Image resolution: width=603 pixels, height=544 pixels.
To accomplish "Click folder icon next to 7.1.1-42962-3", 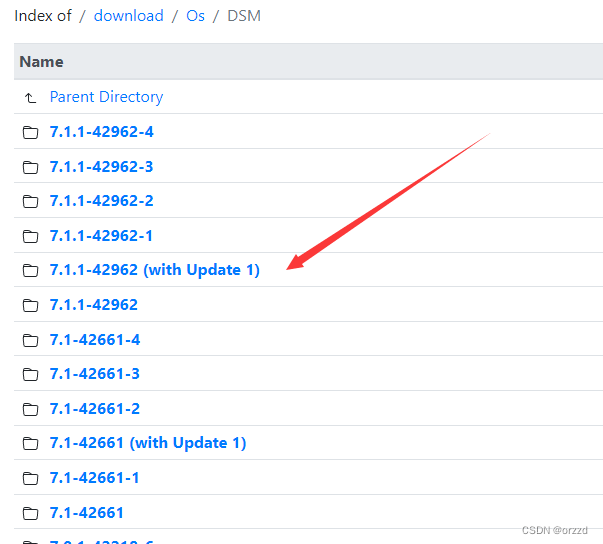I will [30, 168].
